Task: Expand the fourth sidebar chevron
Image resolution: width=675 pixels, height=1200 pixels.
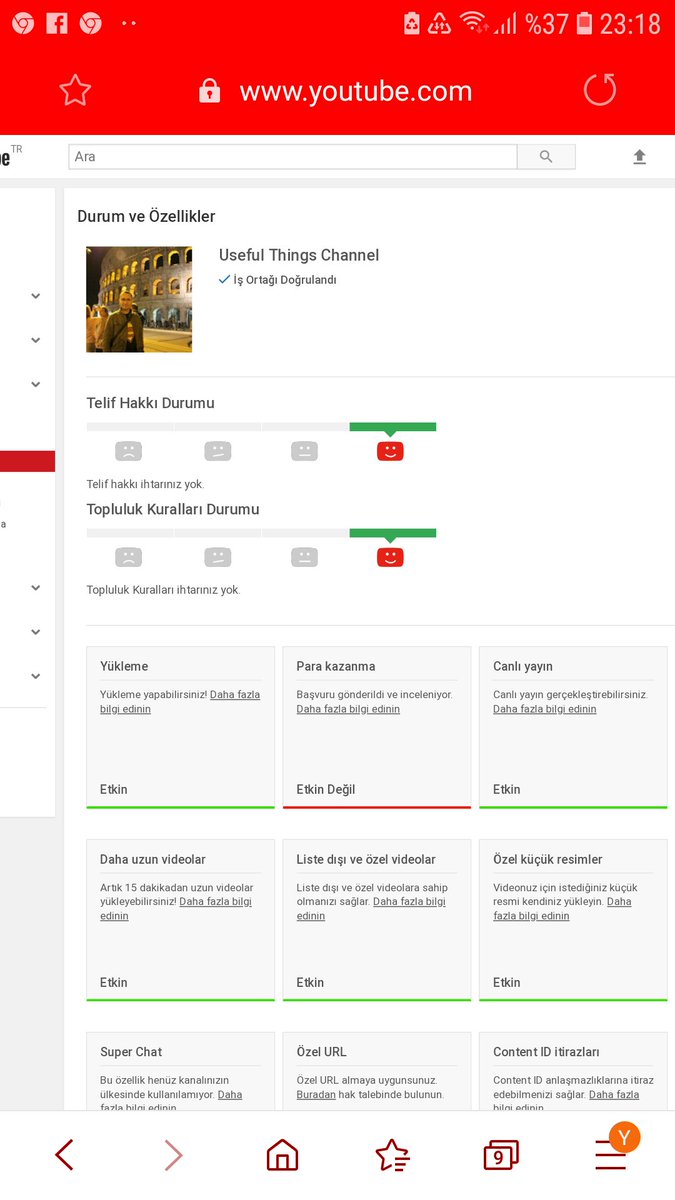Action: point(36,588)
